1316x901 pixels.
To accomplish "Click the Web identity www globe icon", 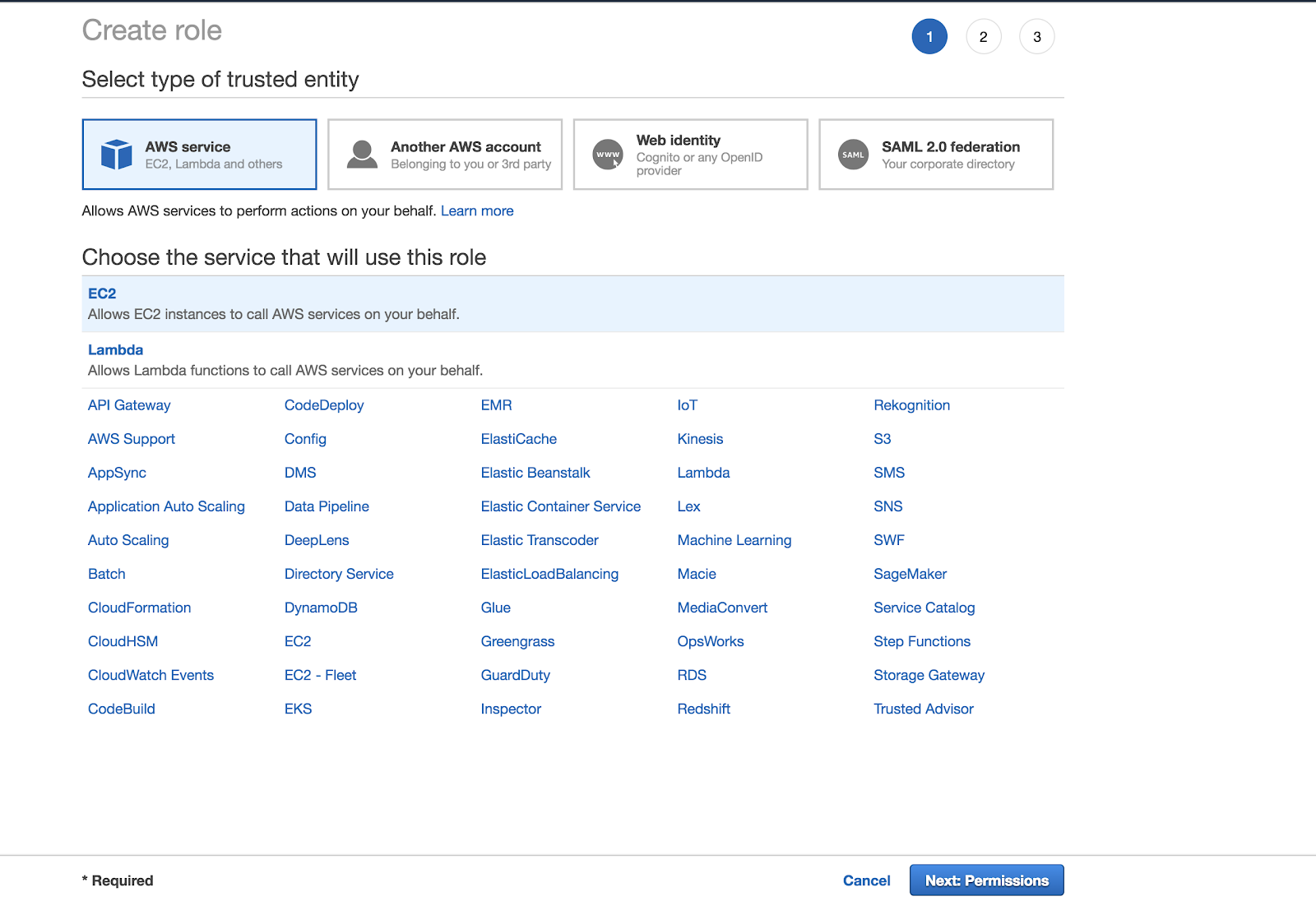I will coord(608,155).
